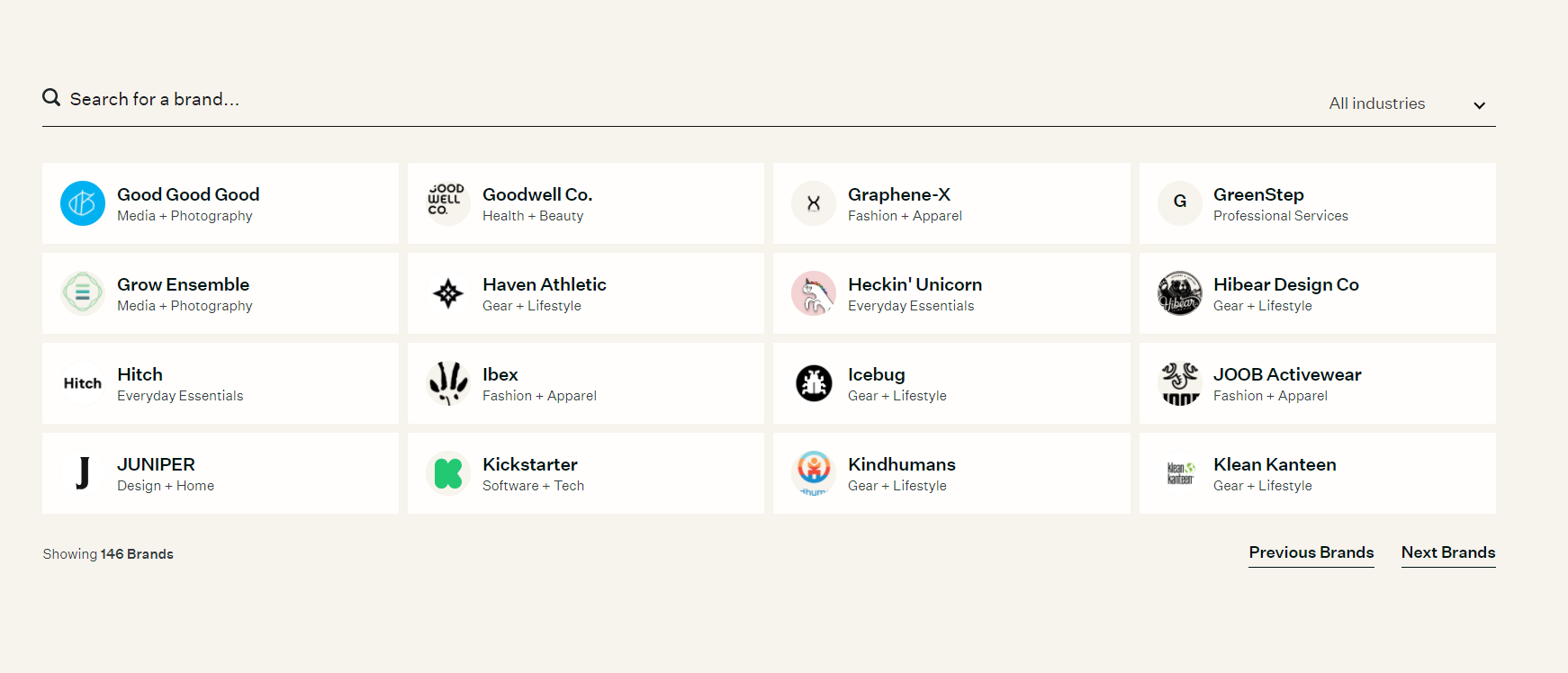Click 'Gear + Lifestyle' under Kindhumans
Viewport: 1568px width, 673px height.
tap(897, 486)
